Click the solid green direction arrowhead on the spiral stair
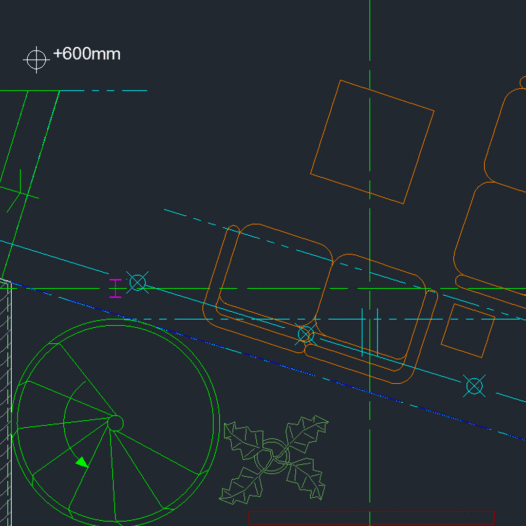The height and width of the screenshot is (526, 526). click(x=82, y=463)
